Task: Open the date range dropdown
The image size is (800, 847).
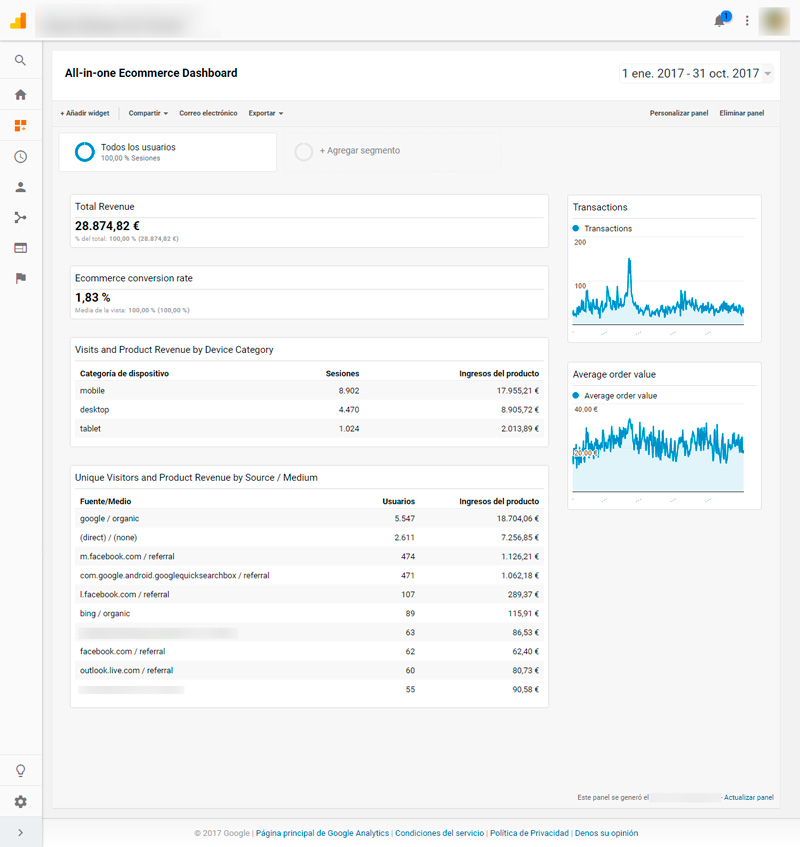Action: click(x=696, y=74)
